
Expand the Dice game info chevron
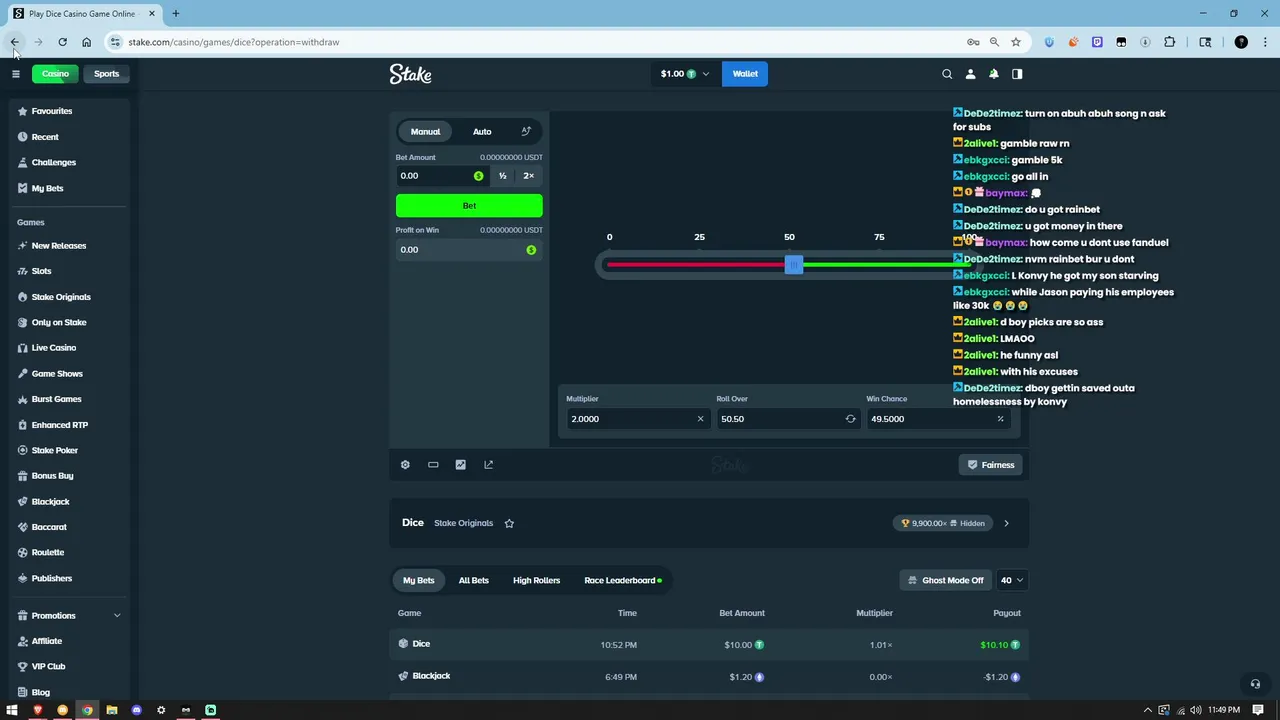tap(1006, 523)
